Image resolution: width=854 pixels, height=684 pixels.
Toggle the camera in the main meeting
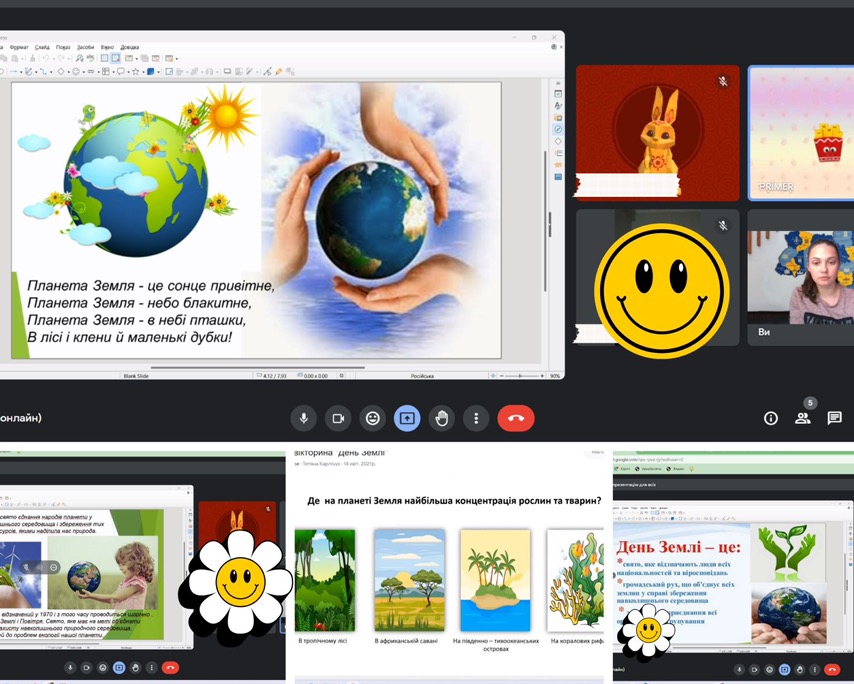[x=338, y=418]
